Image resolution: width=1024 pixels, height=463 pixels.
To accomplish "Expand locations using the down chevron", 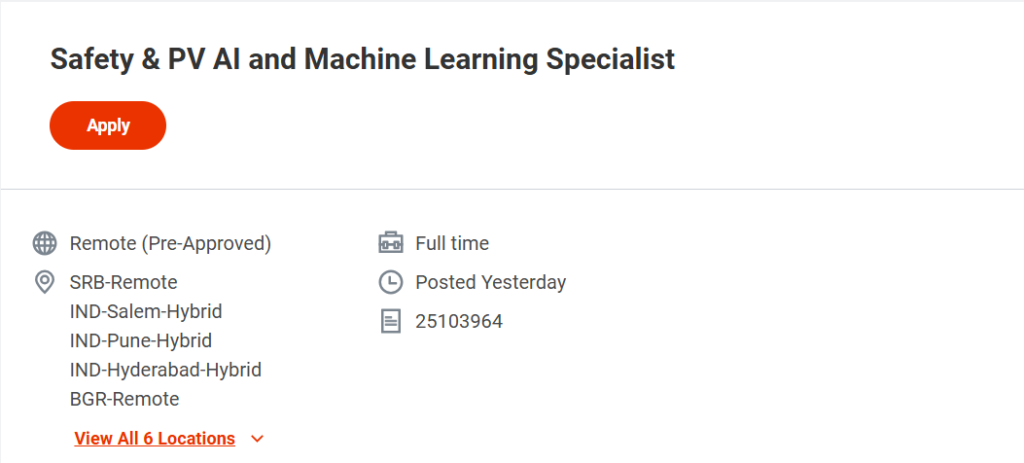I will point(257,438).
